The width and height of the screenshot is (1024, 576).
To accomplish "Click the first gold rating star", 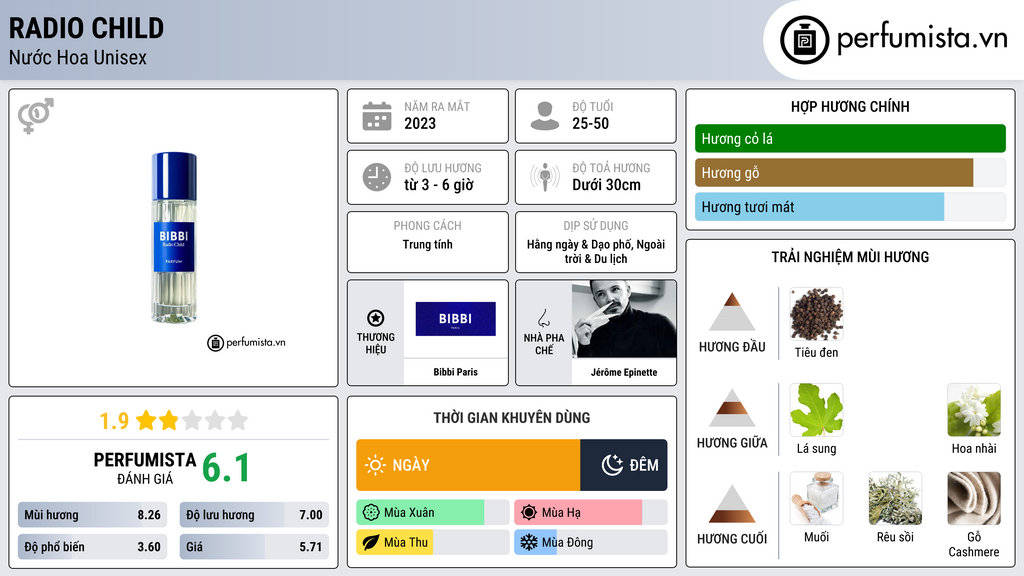I will coord(146,420).
